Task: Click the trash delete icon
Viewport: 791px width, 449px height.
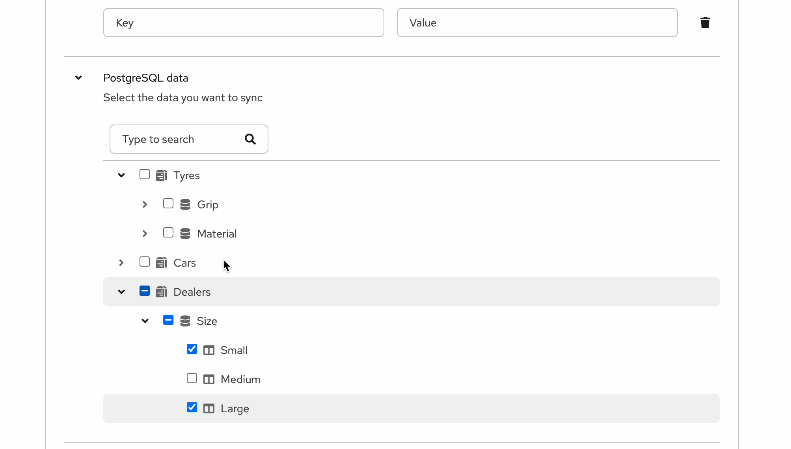Action: pyautogui.click(x=705, y=23)
